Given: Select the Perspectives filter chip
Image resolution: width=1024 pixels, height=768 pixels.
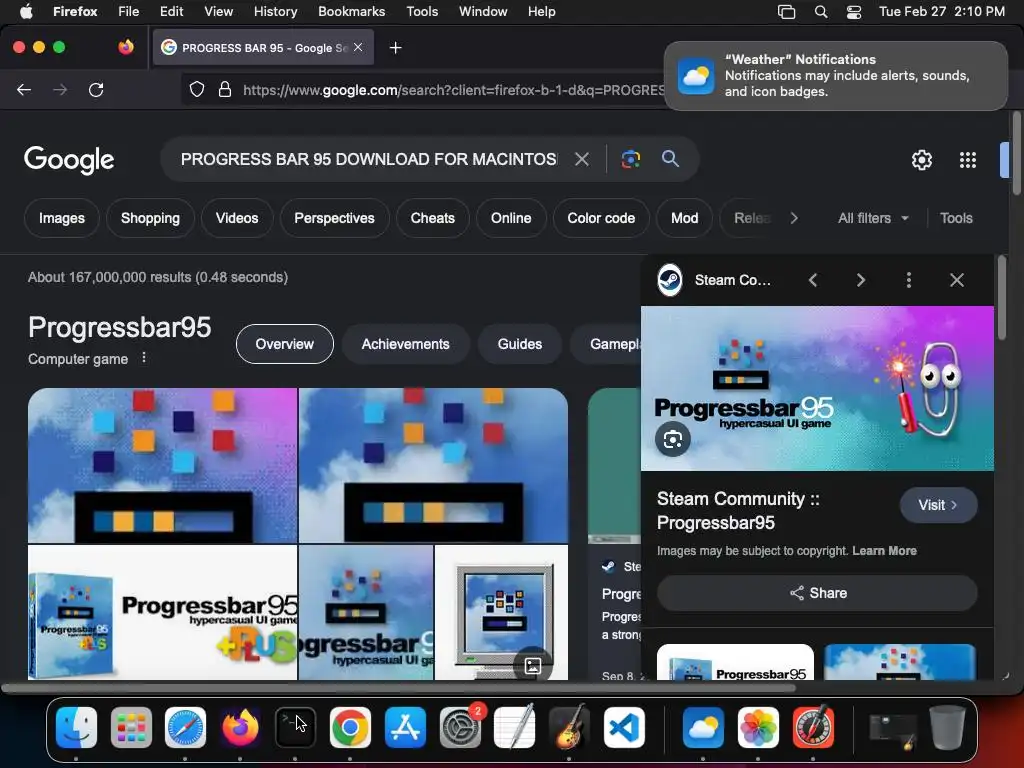Looking at the screenshot, I should (x=334, y=218).
